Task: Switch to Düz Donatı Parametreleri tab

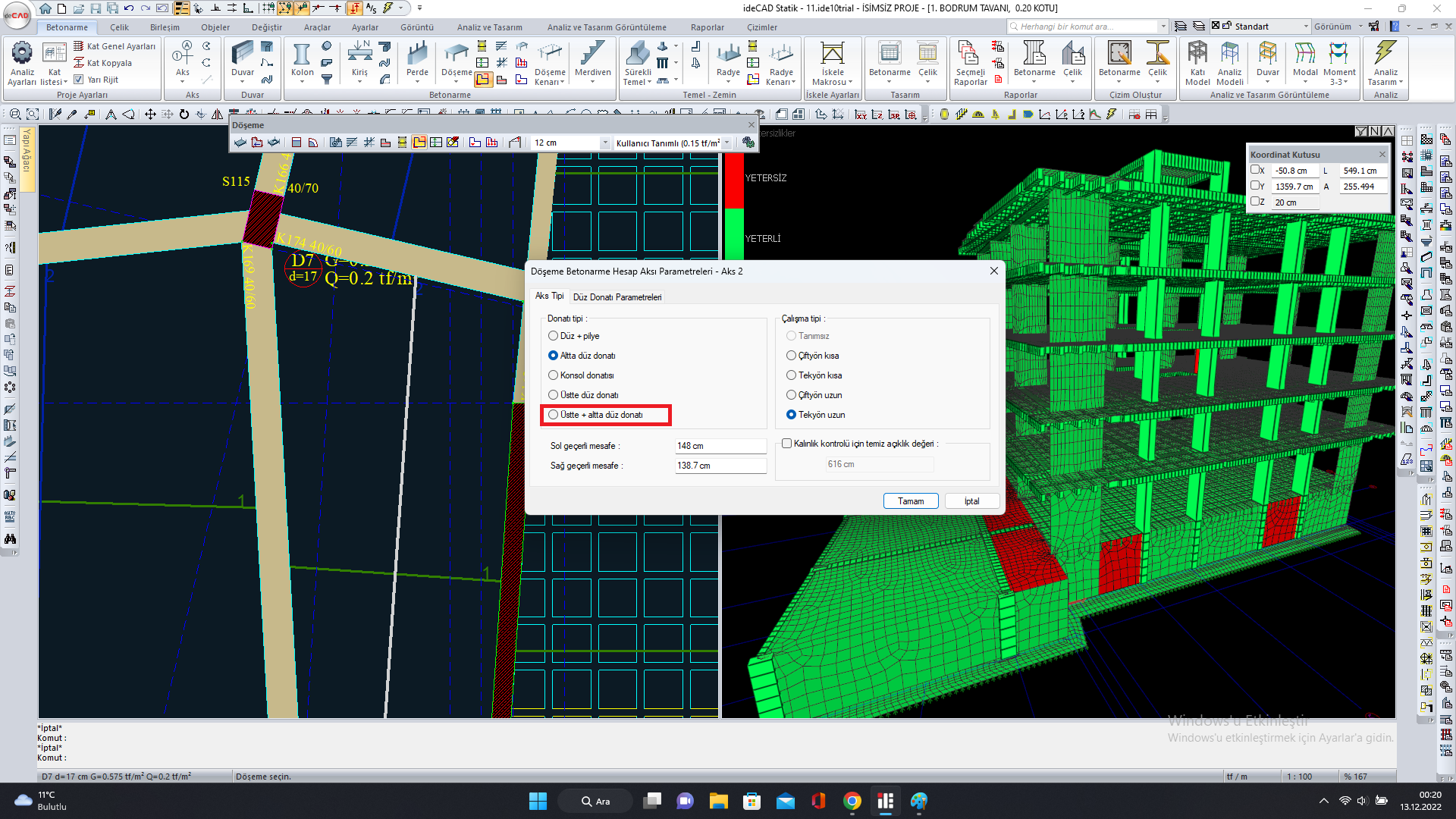Action: [617, 297]
